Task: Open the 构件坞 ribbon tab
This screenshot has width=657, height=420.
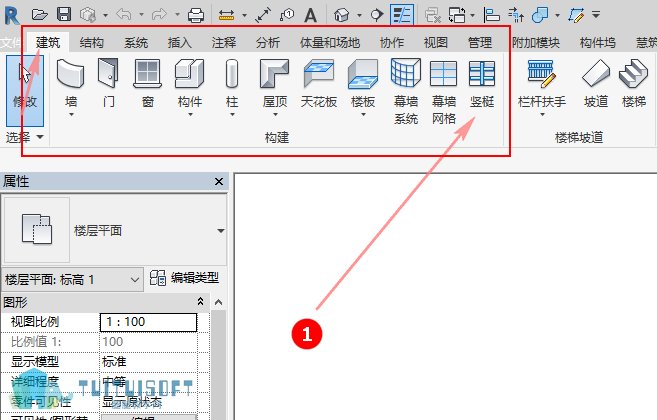Action: point(598,42)
